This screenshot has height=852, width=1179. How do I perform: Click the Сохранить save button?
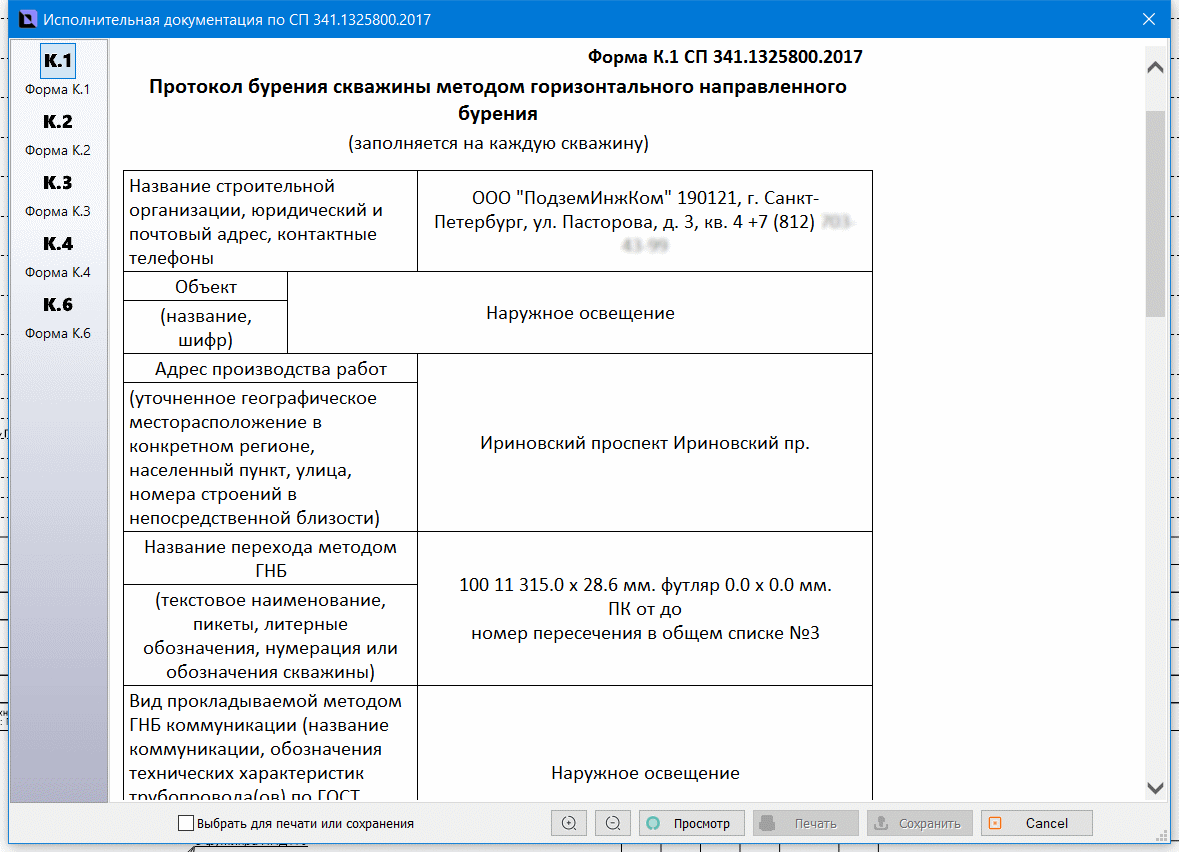point(920,823)
